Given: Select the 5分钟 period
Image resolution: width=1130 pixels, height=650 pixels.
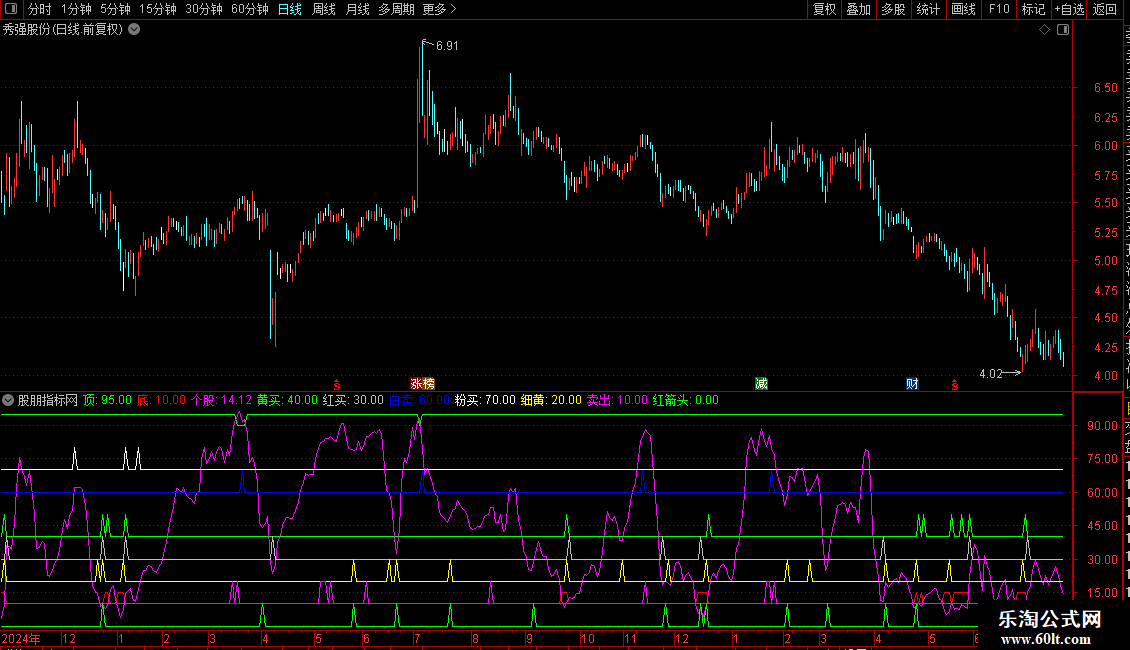Looking at the screenshot, I should point(115,9).
